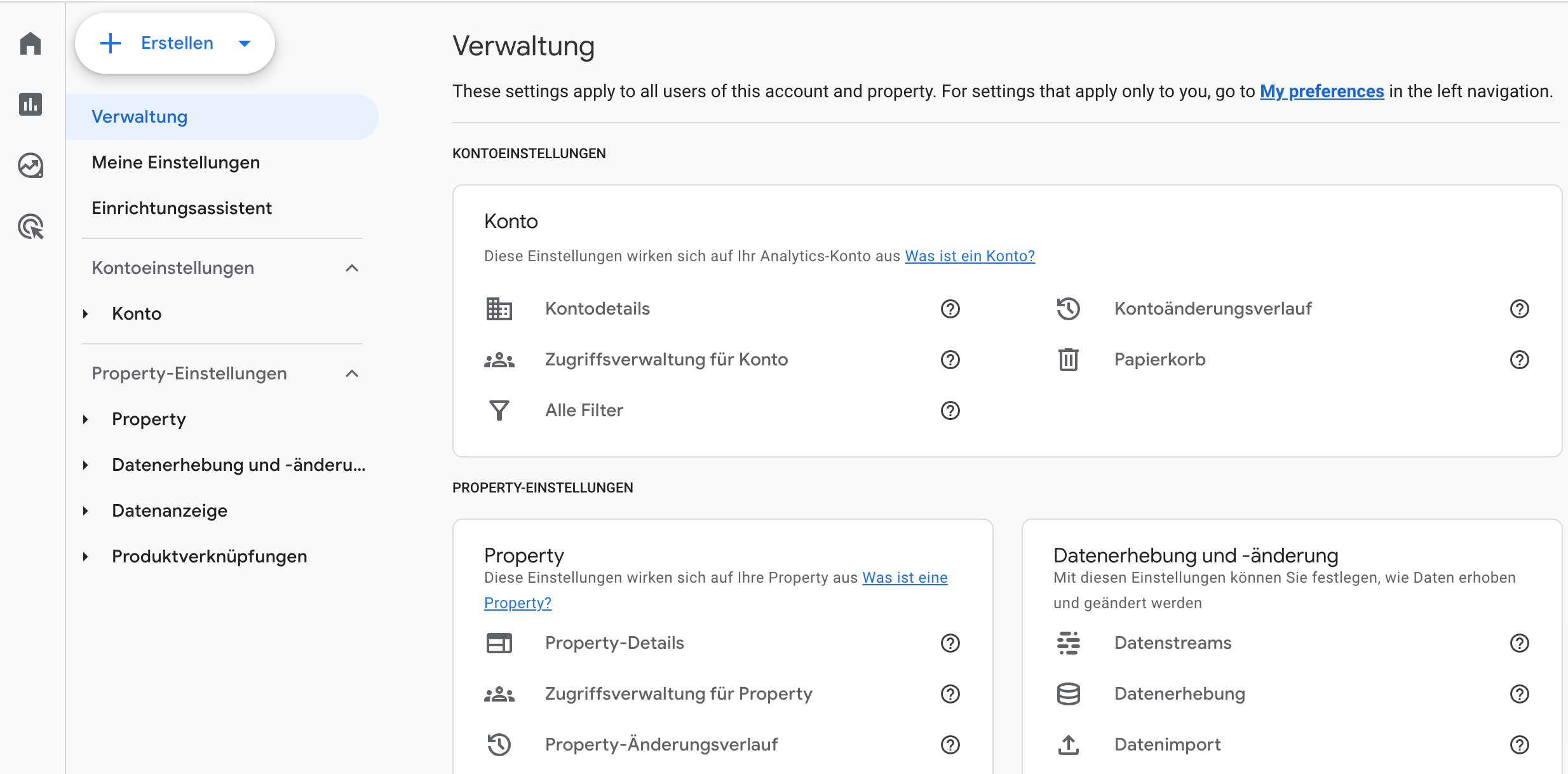Image resolution: width=1568 pixels, height=774 pixels.
Task: Open the Erstellen dropdown arrow
Action: [245, 43]
